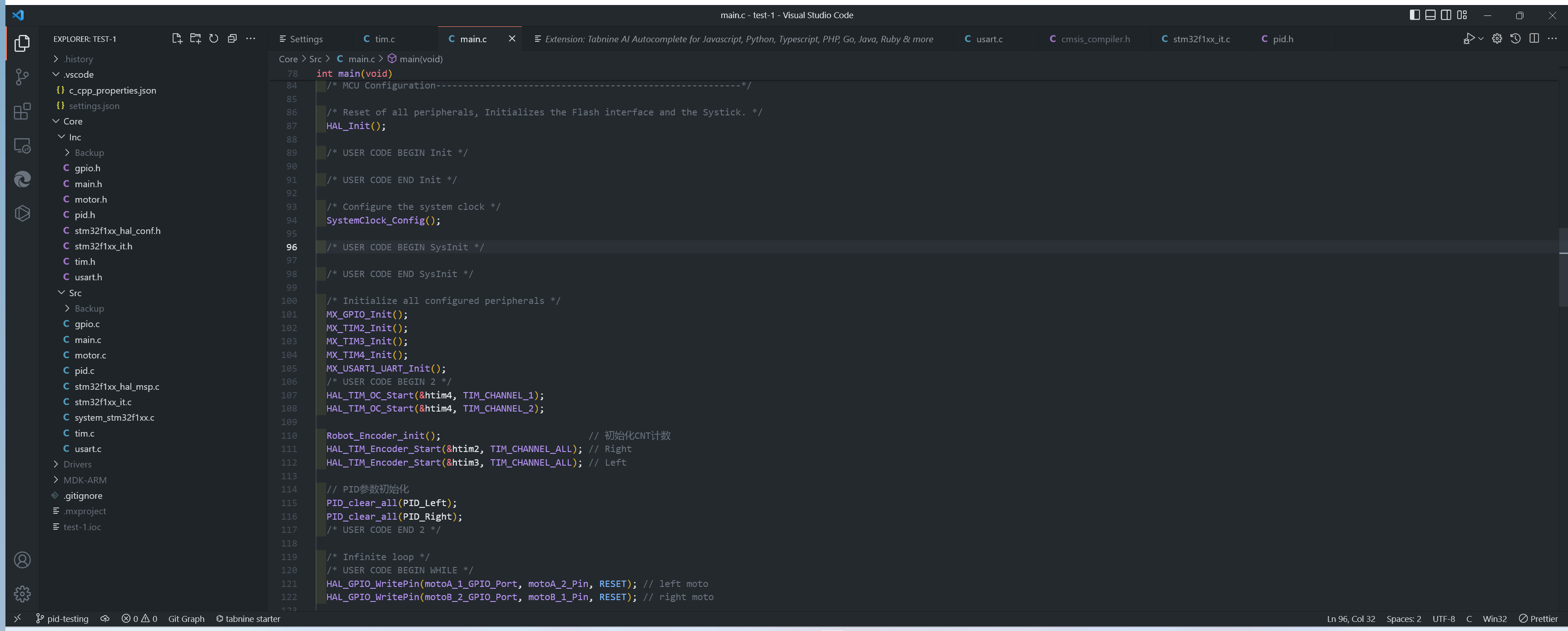The width and height of the screenshot is (1568, 631).
Task: Collapse the Core folder
Action: [154, 121]
